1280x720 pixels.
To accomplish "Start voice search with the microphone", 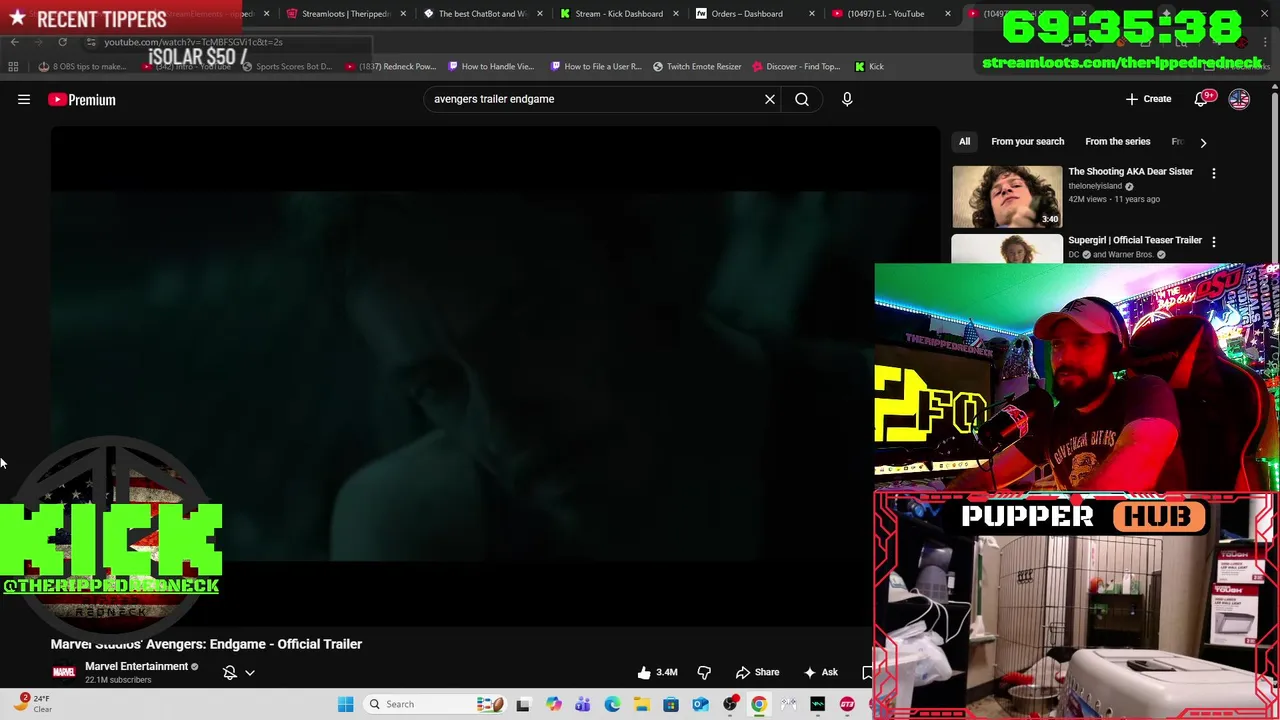I will [x=847, y=99].
